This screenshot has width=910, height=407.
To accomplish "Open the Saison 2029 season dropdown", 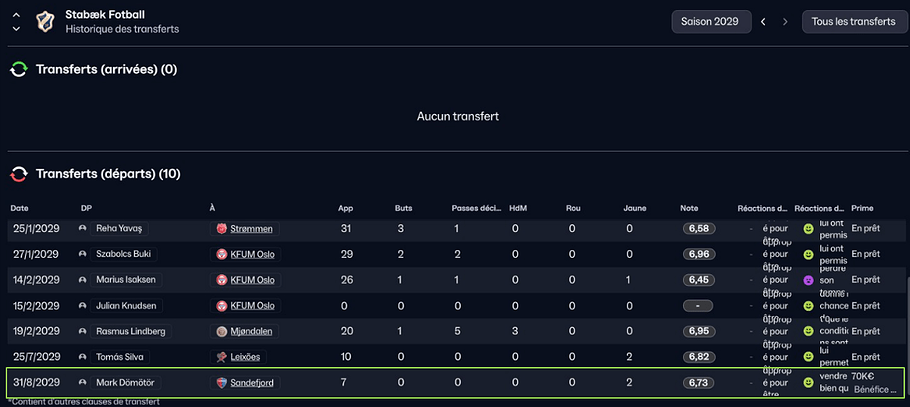I will 710,22.
